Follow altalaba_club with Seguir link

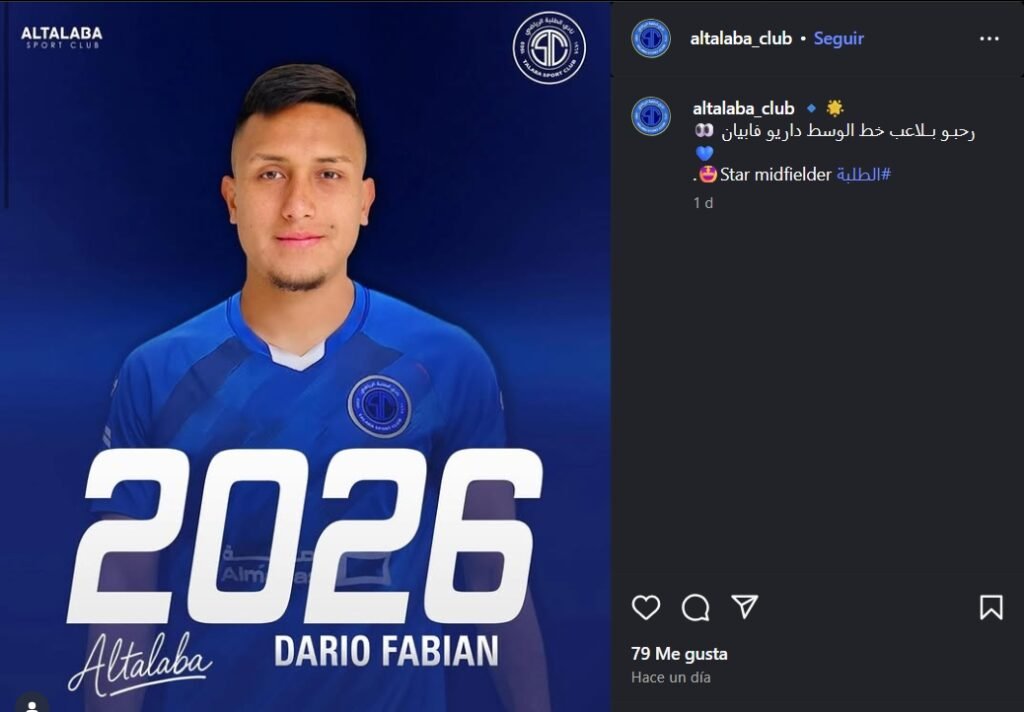point(839,39)
